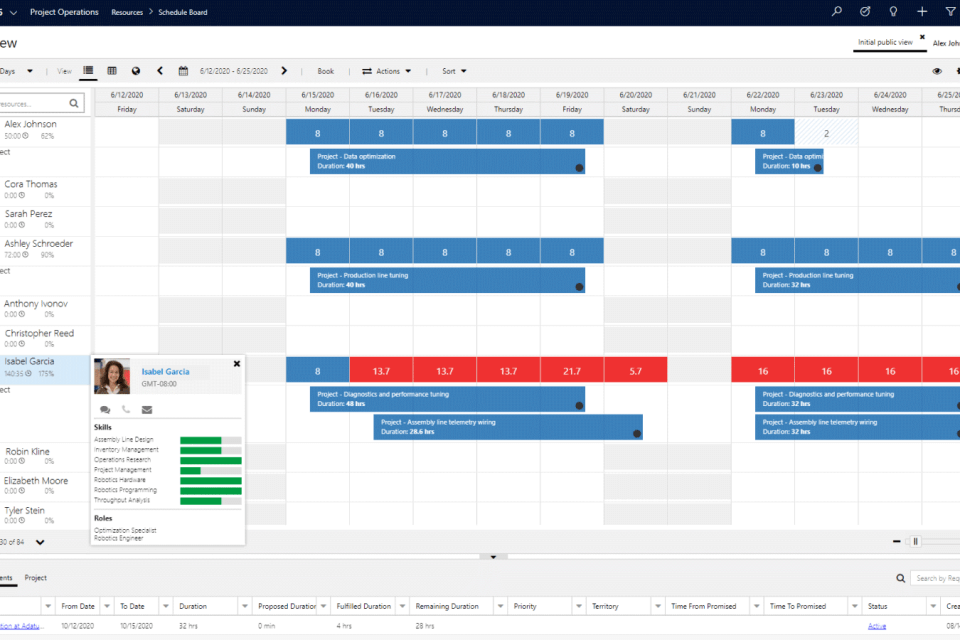Select the Initial public view tab
Screen dimensions: 960x640
(x=885, y=43)
